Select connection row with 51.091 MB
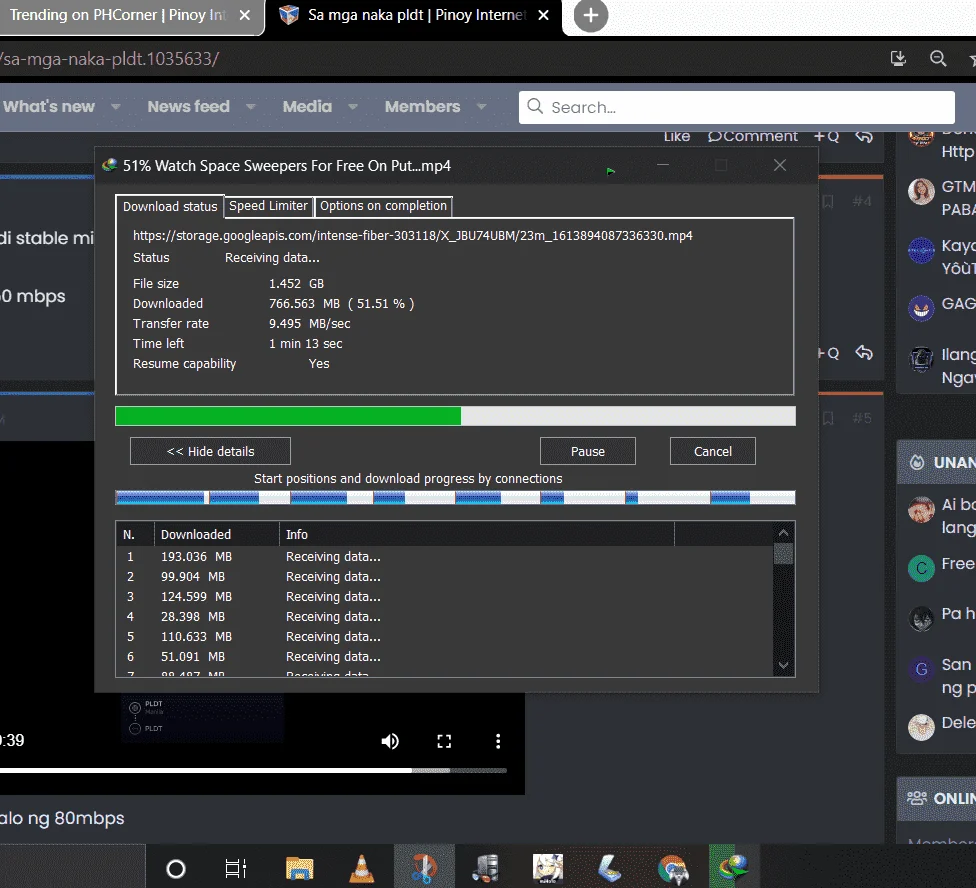Image resolution: width=976 pixels, height=888 pixels. pyautogui.click(x=444, y=656)
